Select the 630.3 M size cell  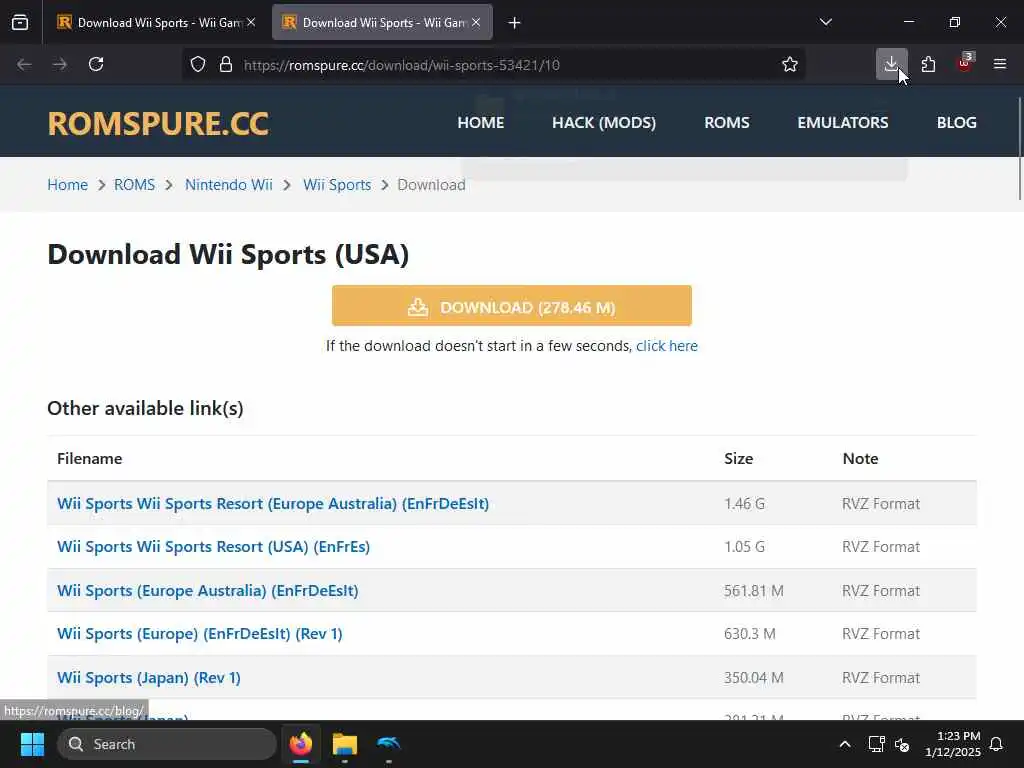coord(750,633)
